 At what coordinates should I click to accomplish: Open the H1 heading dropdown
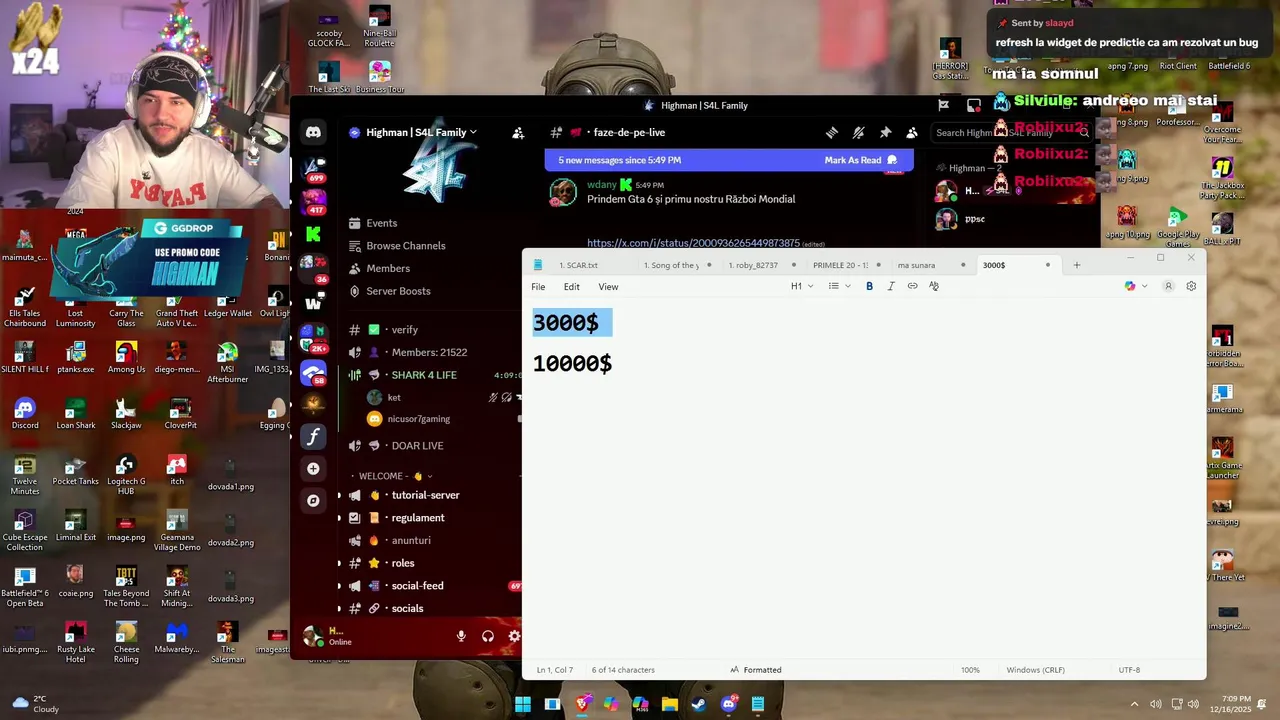point(802,286)
